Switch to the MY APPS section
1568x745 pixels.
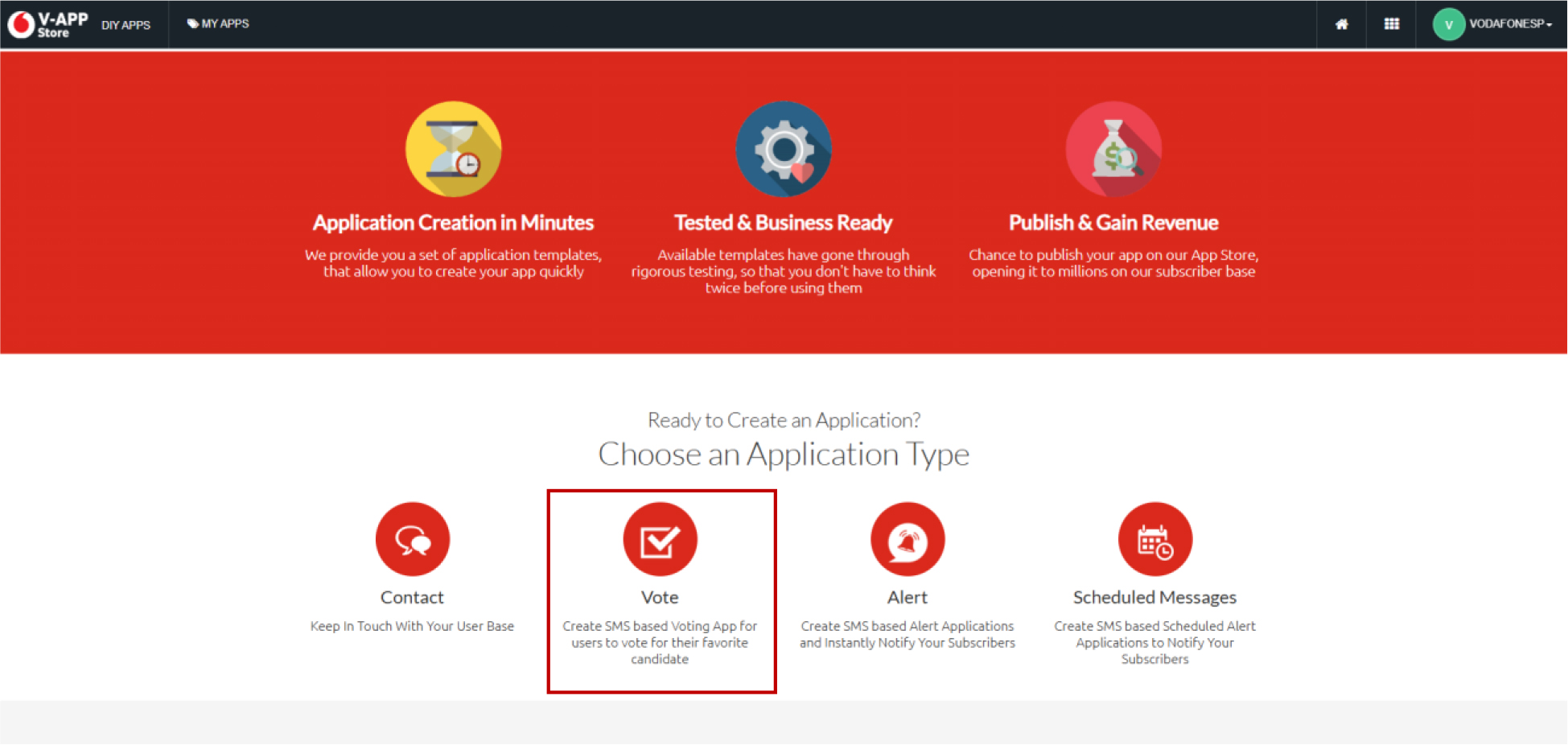click(x=225, y=24)
